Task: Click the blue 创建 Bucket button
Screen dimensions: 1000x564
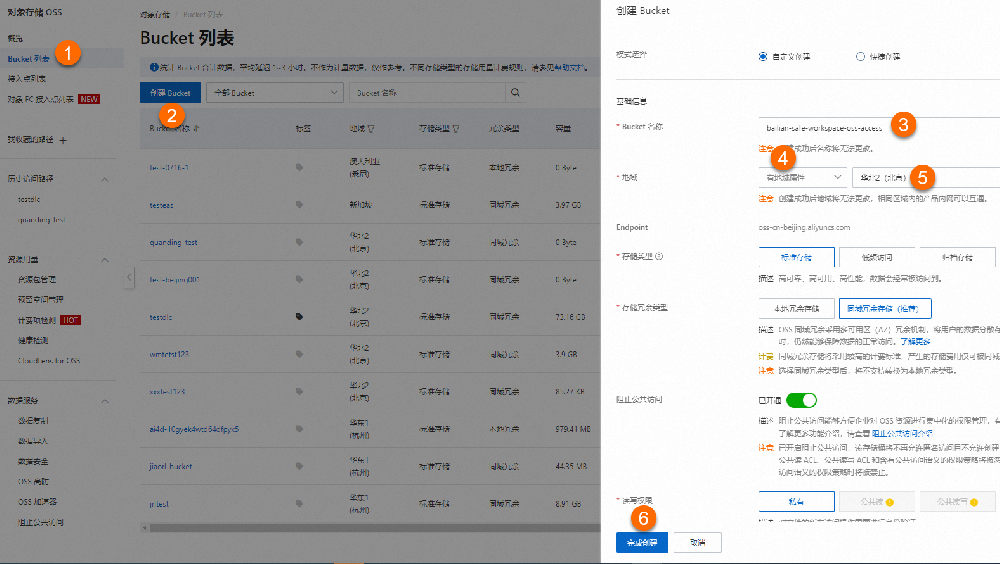Action: click(170, 93)
